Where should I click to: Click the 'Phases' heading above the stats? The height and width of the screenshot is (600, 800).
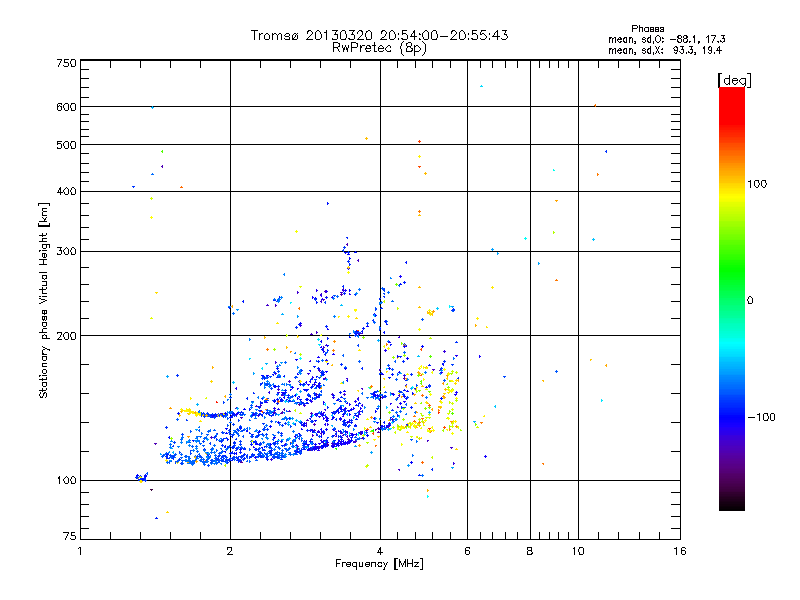647,29
